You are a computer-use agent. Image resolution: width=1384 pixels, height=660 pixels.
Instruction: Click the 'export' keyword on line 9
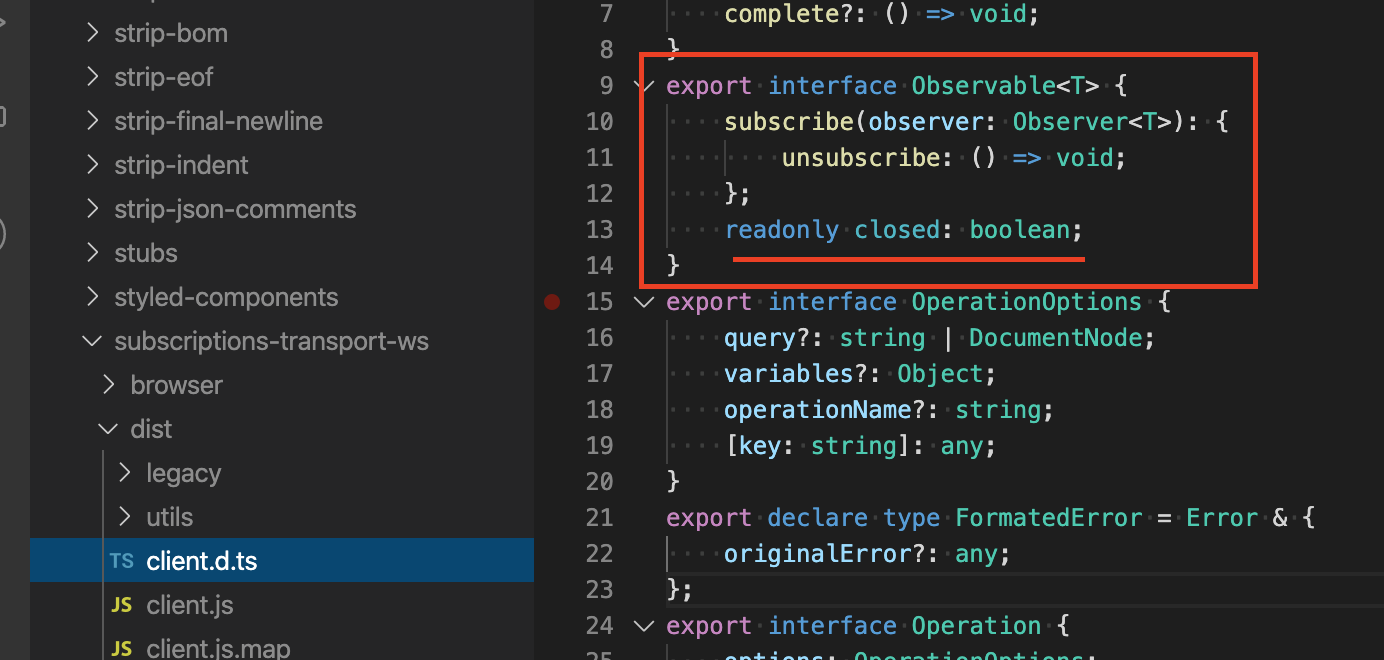[709, 86]
